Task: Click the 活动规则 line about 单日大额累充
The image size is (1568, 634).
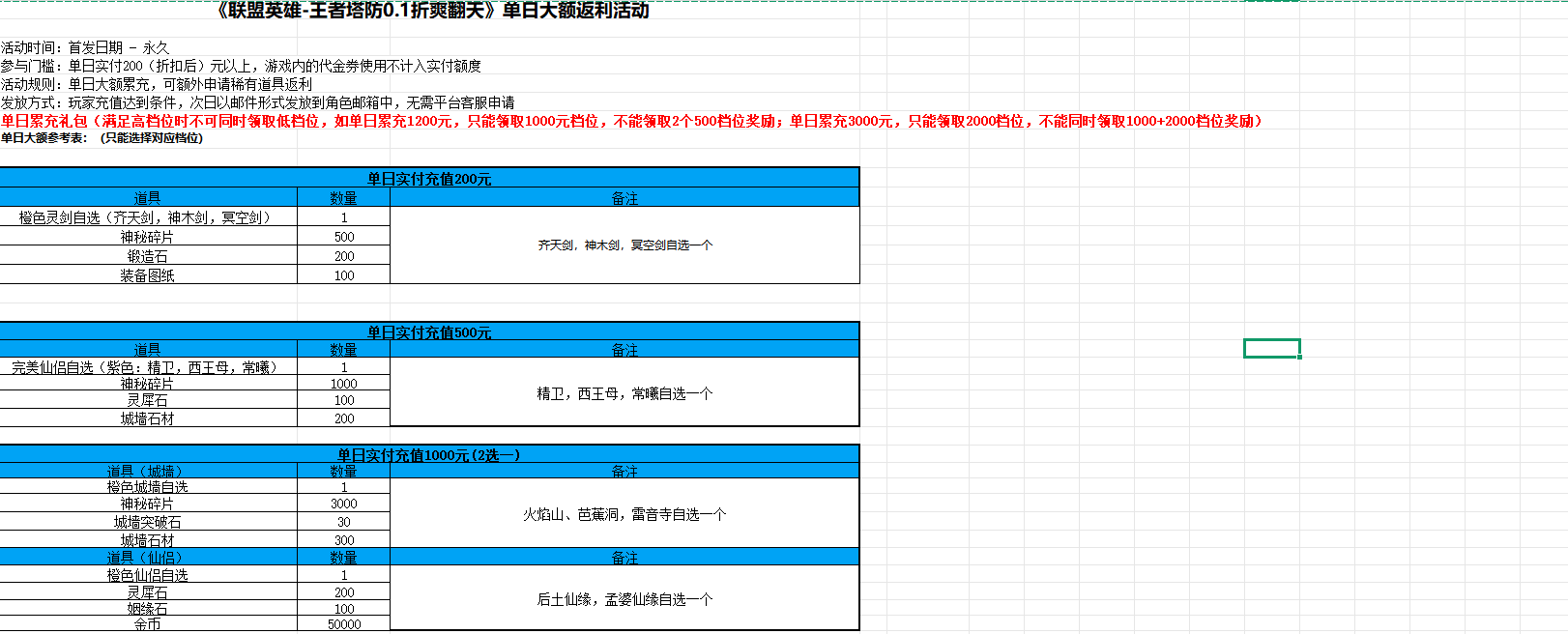Action: 157,84
